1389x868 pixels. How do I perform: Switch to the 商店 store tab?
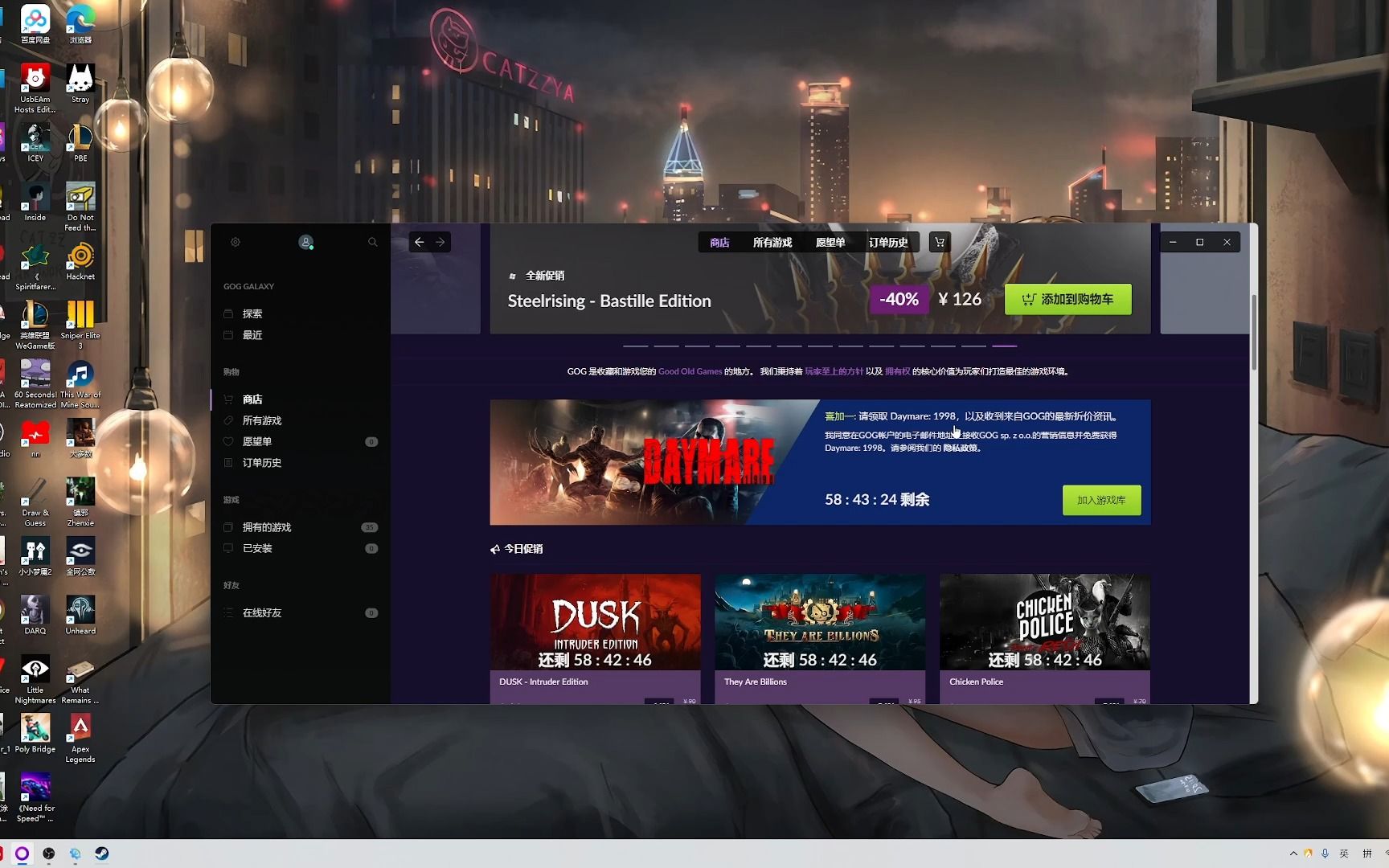click(x=719, y=243)
